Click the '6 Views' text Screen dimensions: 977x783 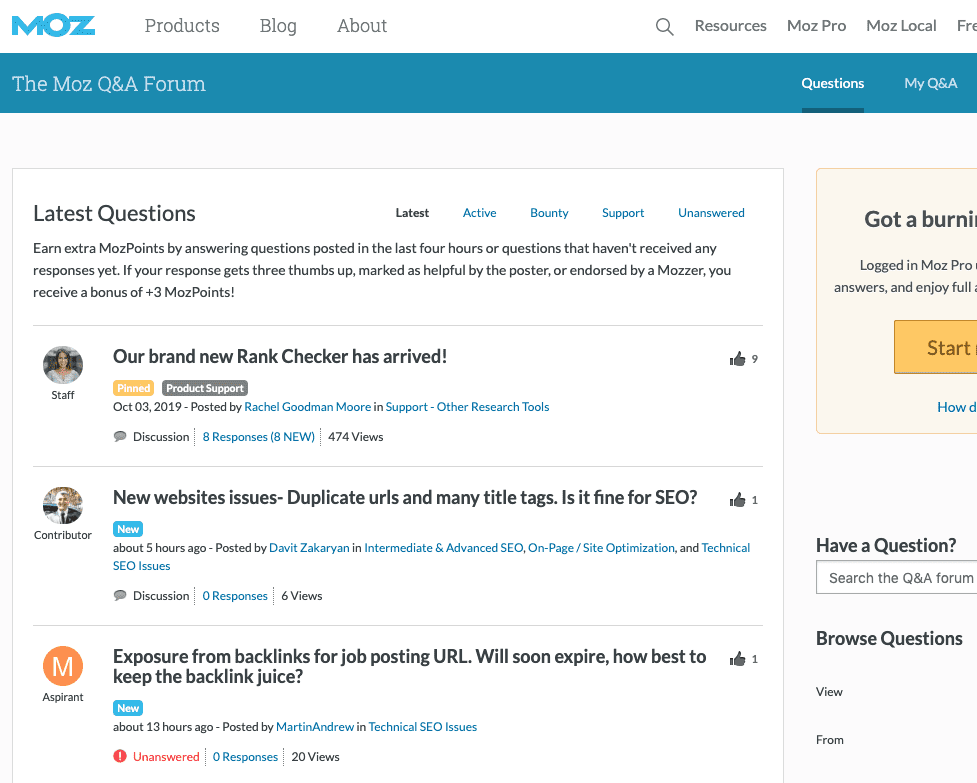point(302,596)
